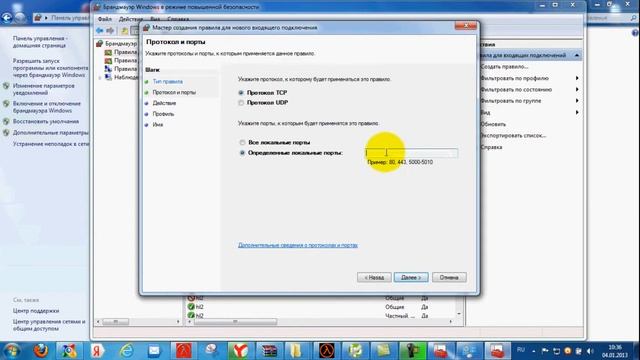
Task: Open the additional info link about protocols and ports
Action: pos(298,245)
